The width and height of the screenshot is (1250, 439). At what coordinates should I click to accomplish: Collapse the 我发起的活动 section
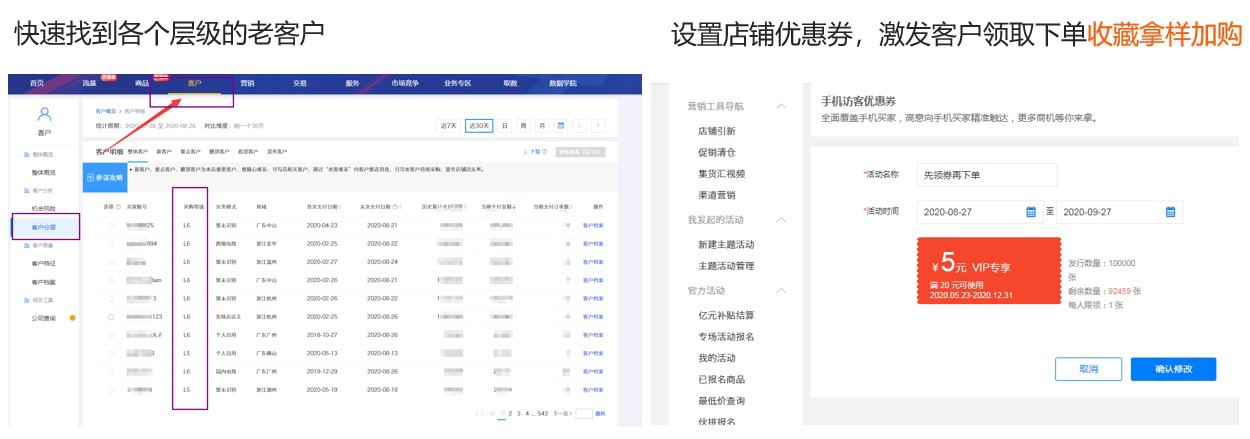tap(781, 219)
